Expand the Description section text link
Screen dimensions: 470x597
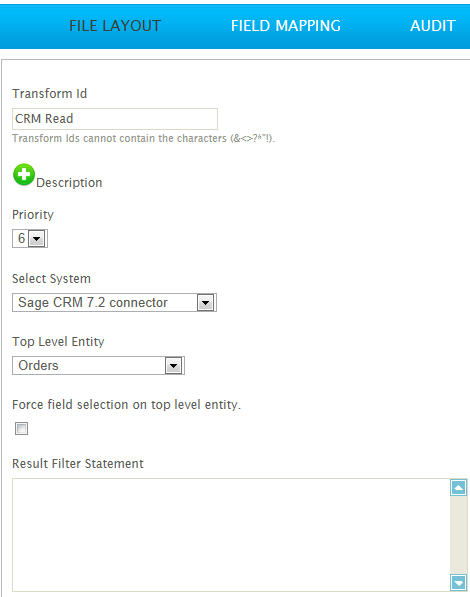click(x=69, y=183)
